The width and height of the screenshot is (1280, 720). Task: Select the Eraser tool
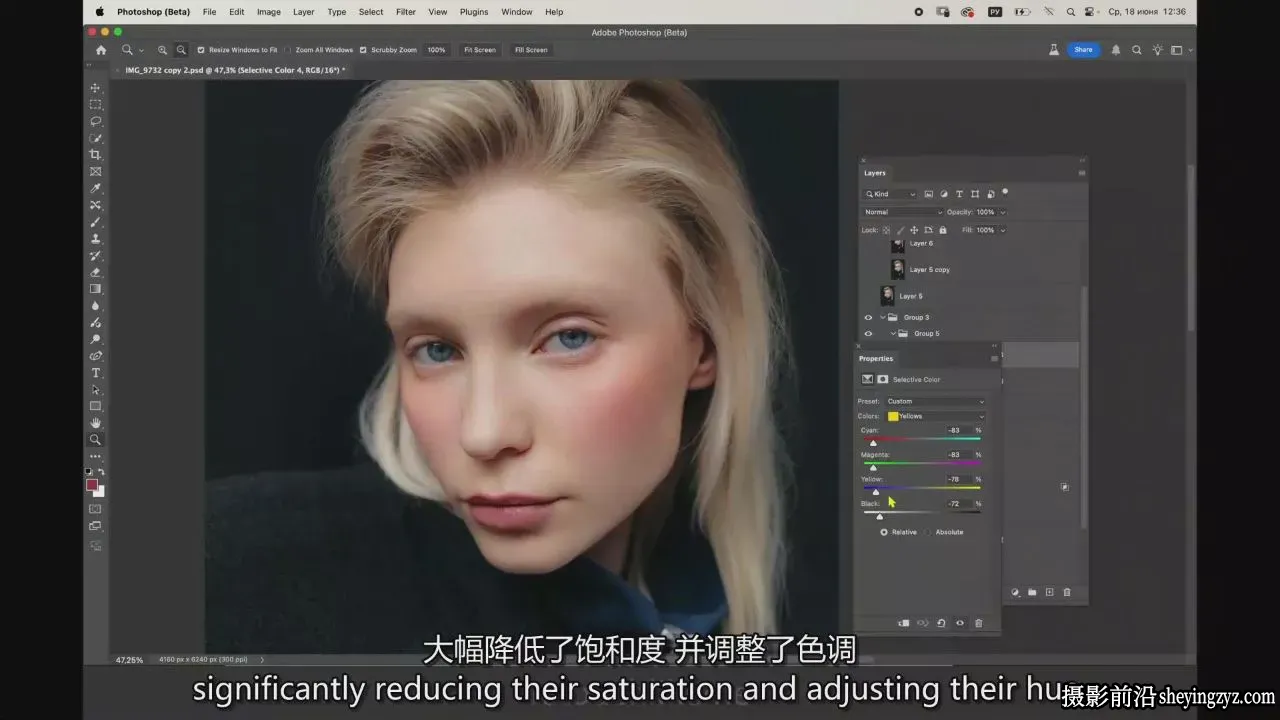[x=96, y=272]
